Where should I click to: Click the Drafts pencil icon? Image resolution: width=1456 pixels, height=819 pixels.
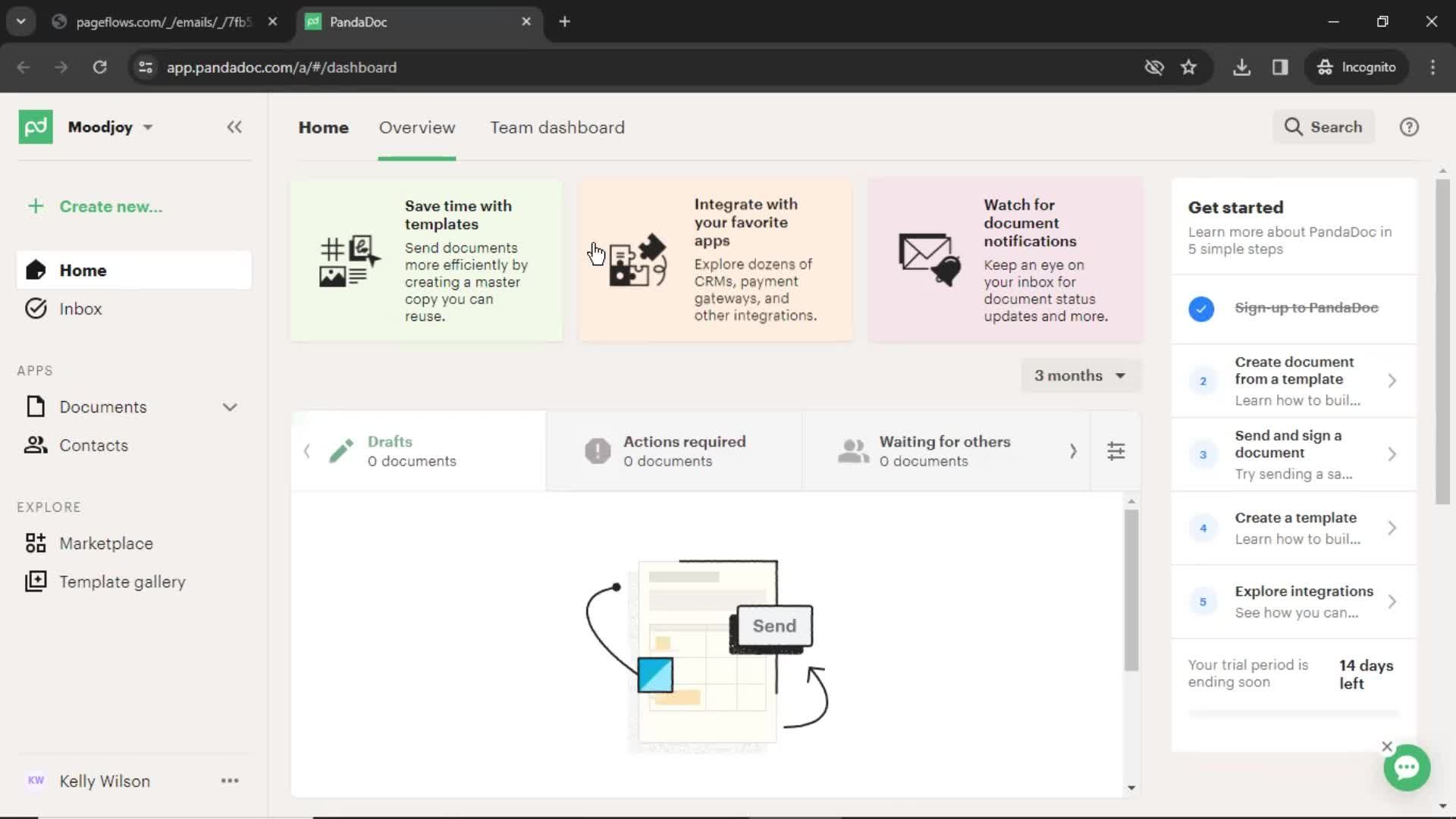tap(341, 451)
